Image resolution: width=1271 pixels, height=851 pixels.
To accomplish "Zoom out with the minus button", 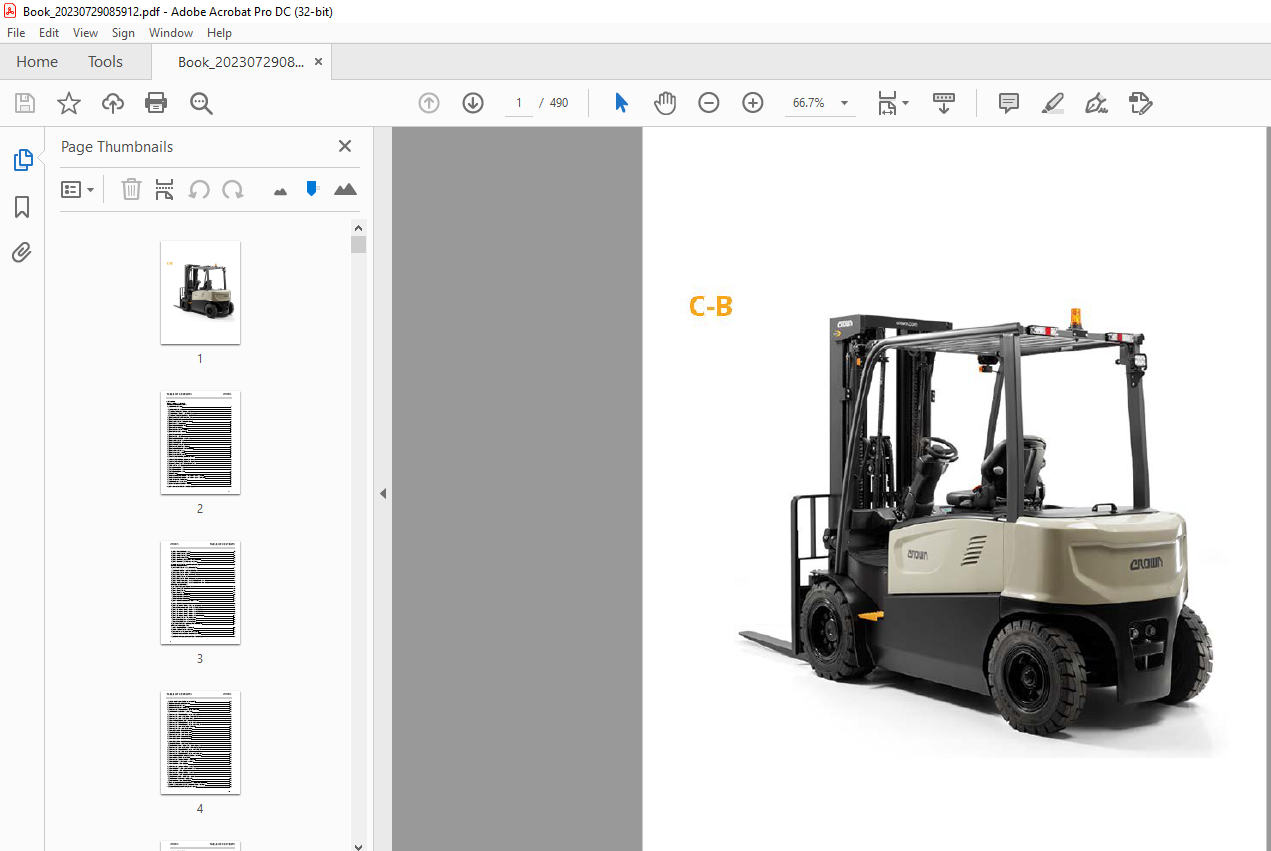I will (709, 103).
